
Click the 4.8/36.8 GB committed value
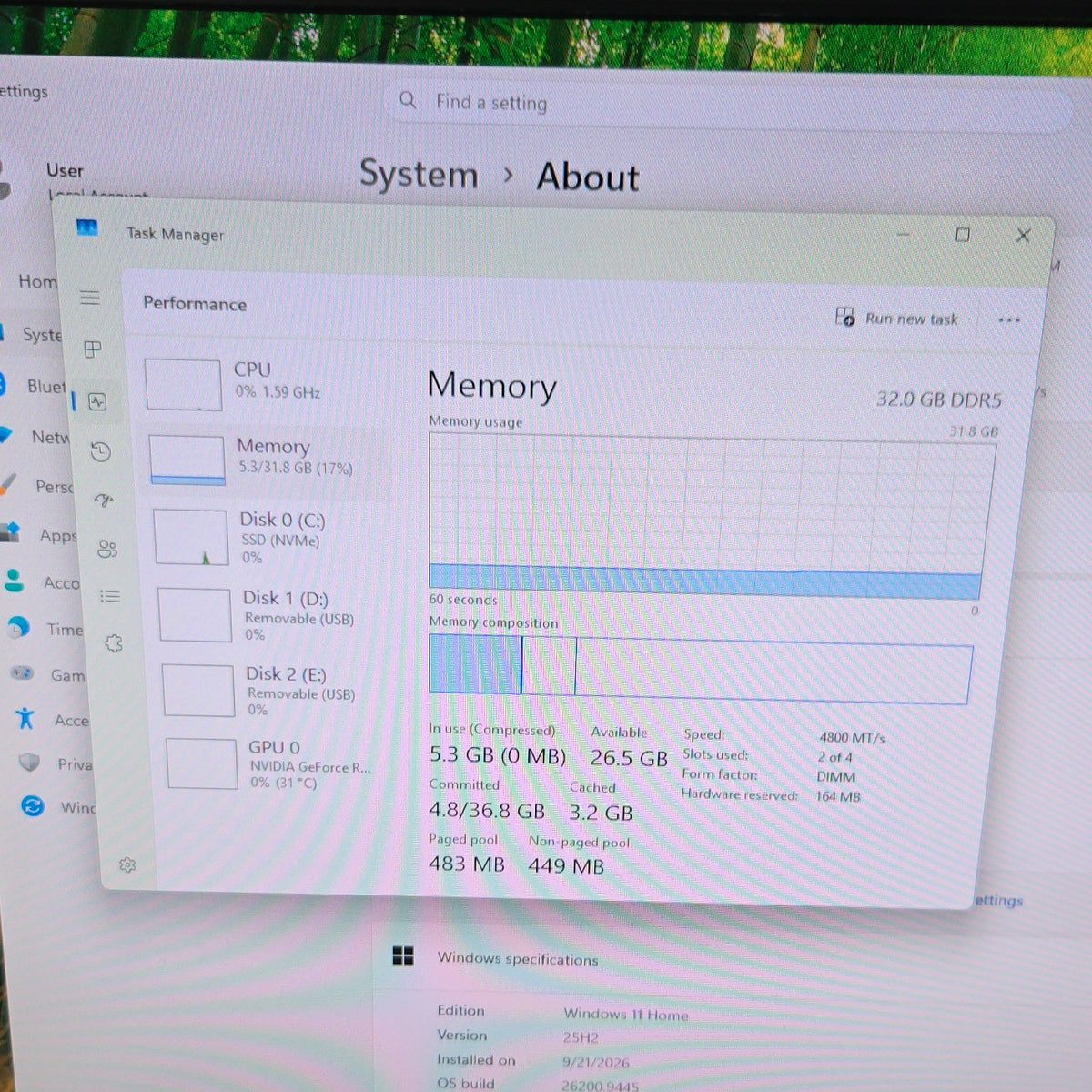click(x=487, y=810)
